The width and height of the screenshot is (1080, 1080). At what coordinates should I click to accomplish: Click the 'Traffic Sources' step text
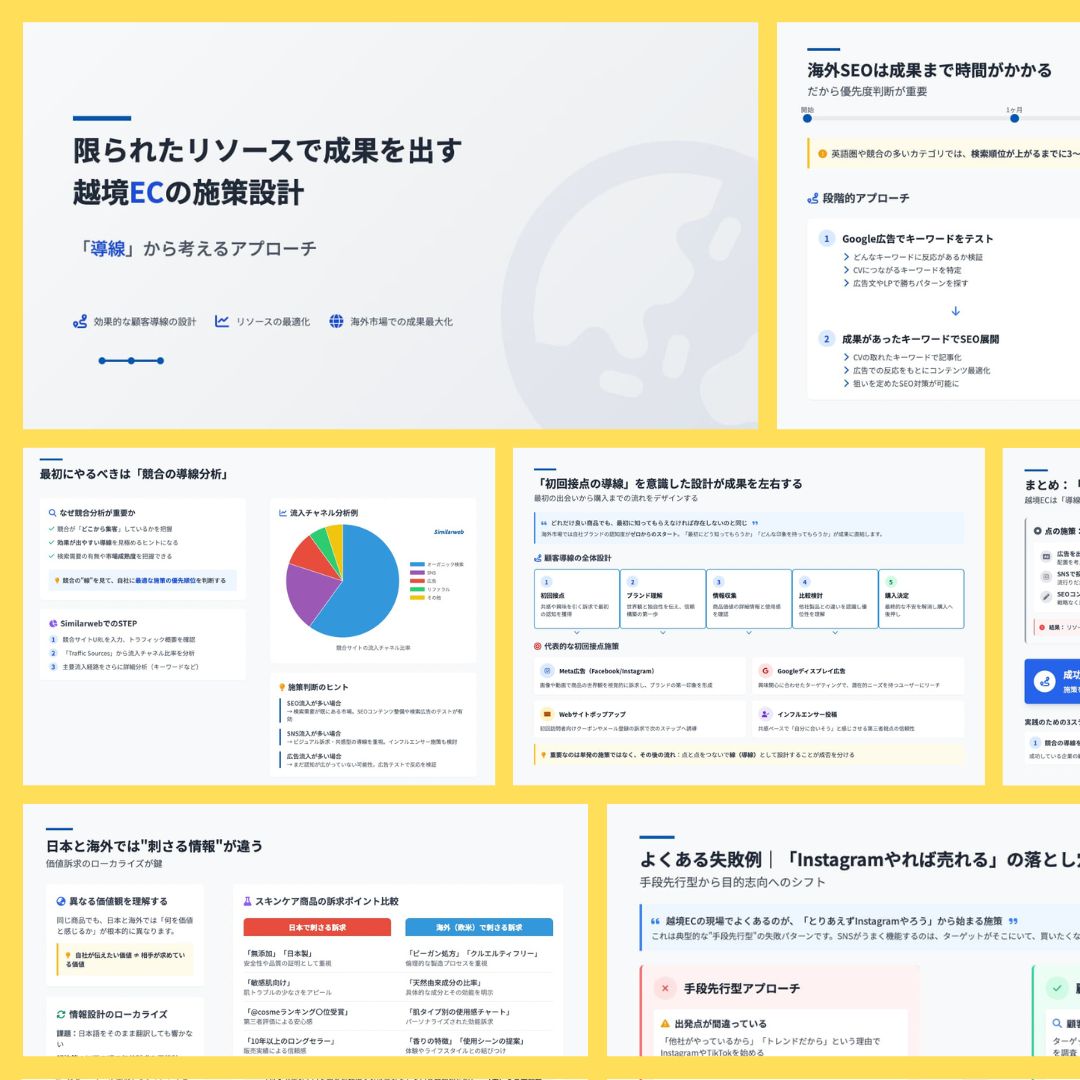pyautogui.click(x=129, y=653)
